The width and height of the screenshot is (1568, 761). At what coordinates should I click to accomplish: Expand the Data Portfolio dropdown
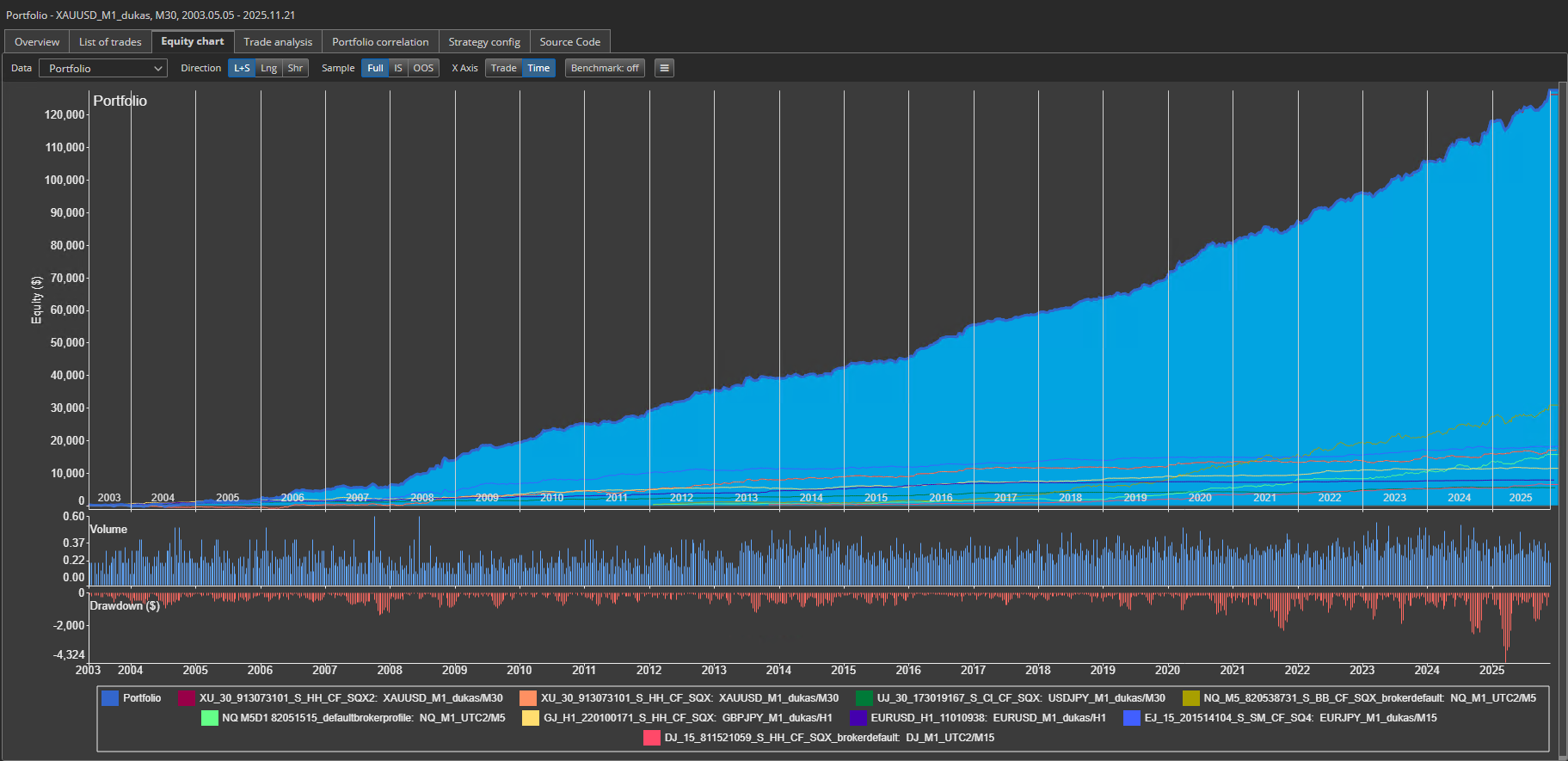click(103, 68)
